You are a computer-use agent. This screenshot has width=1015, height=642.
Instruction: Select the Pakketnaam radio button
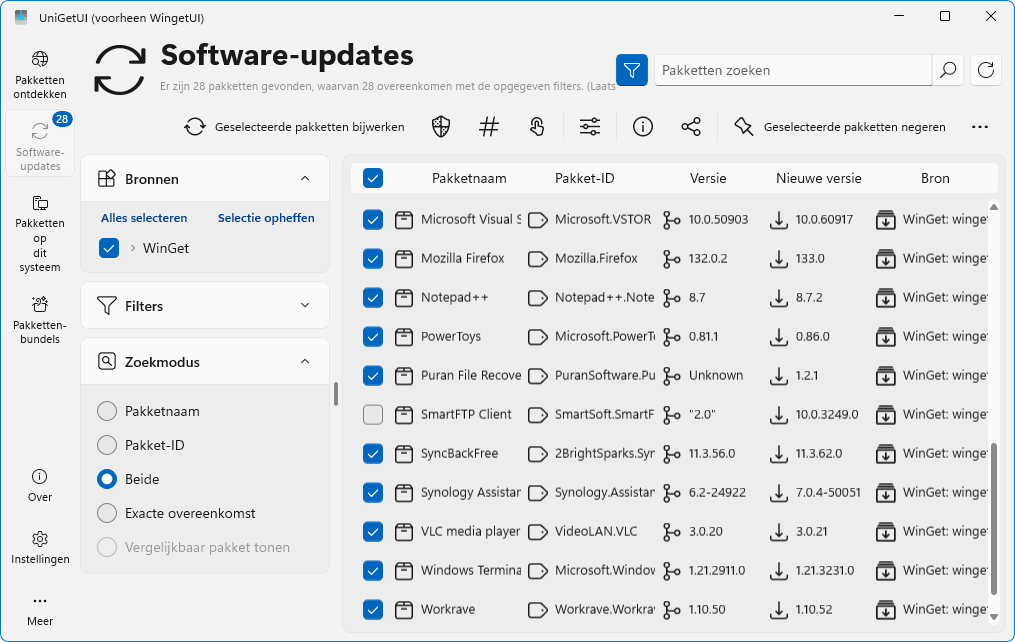[107, 411]
